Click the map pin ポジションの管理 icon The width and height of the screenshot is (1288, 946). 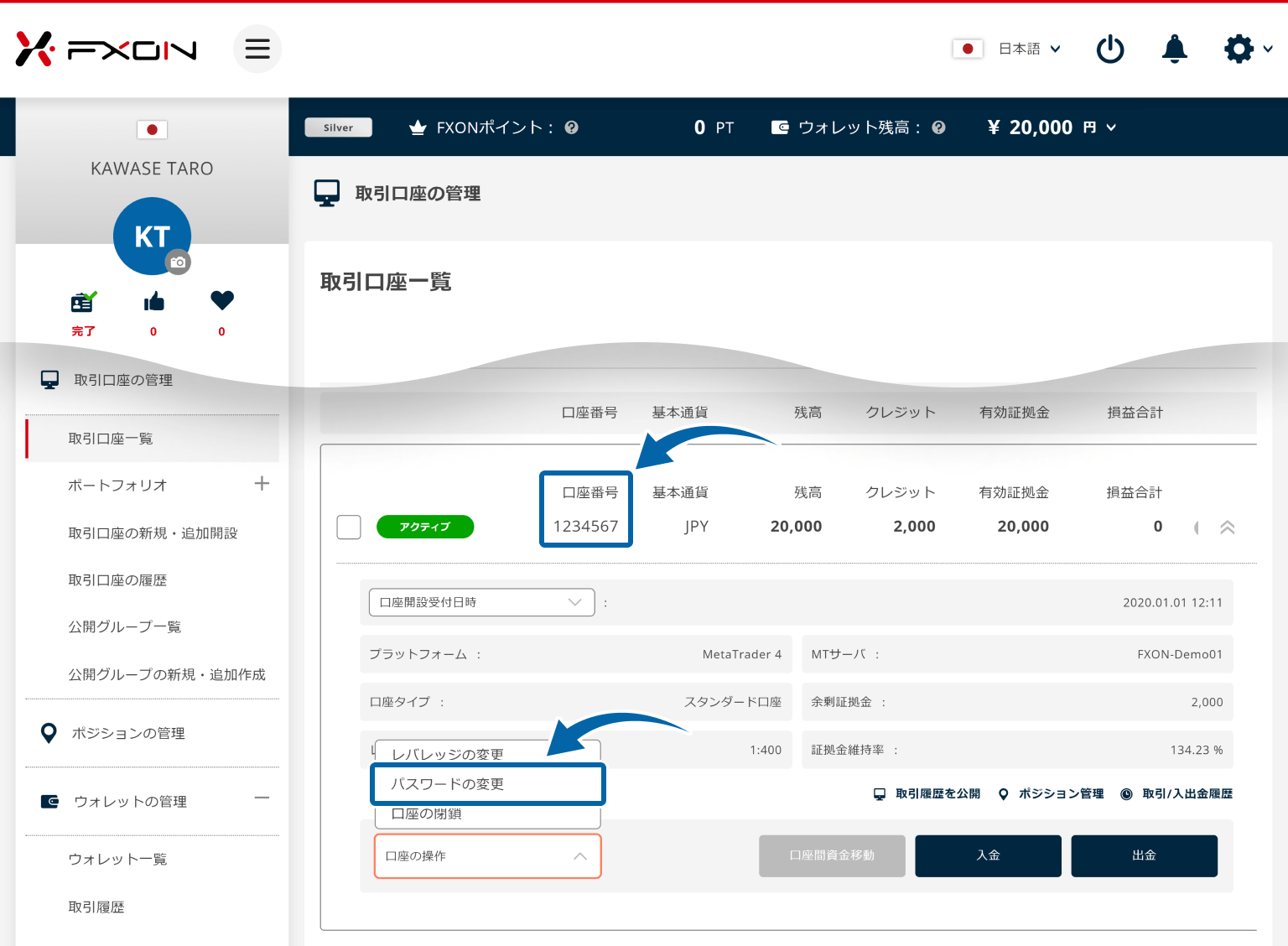coord(49,733)
